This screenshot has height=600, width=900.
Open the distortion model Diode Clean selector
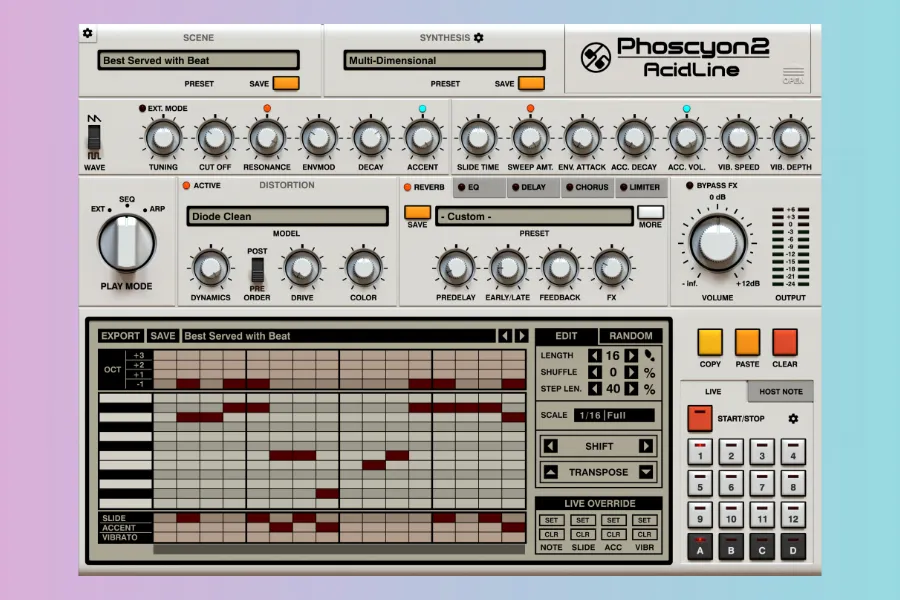point(287,216)
